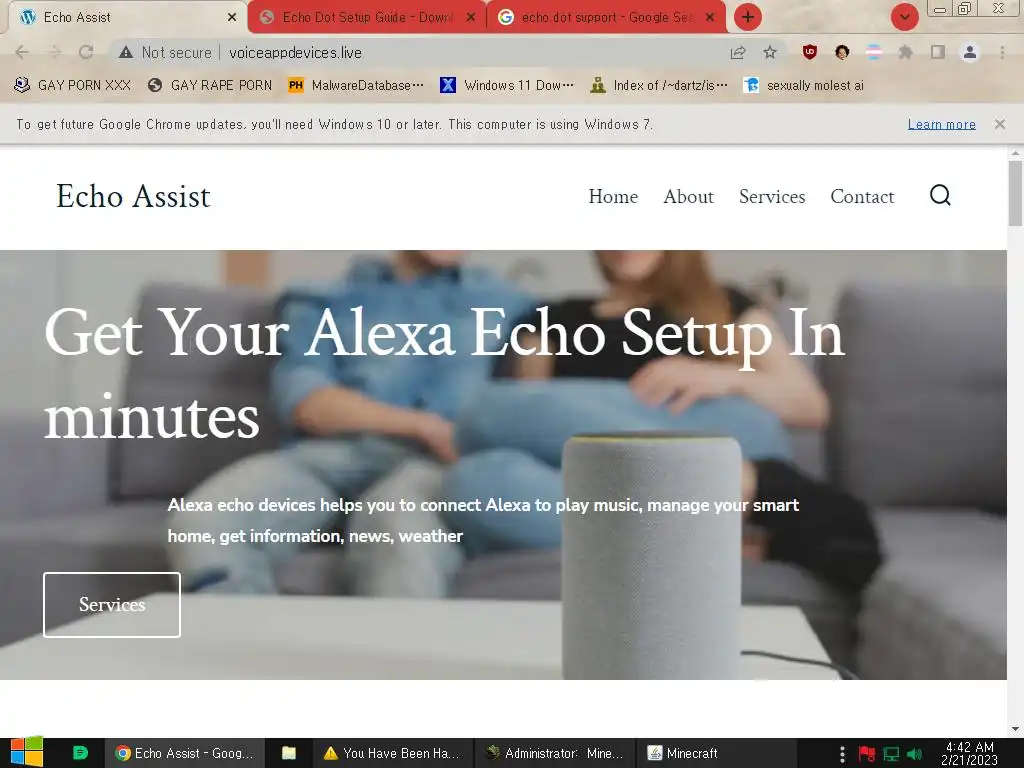This screenshot has height=768, width=1024.
Task: Open the website search magnifier icon
Action: pyautogui.click(x=940, y=195)
